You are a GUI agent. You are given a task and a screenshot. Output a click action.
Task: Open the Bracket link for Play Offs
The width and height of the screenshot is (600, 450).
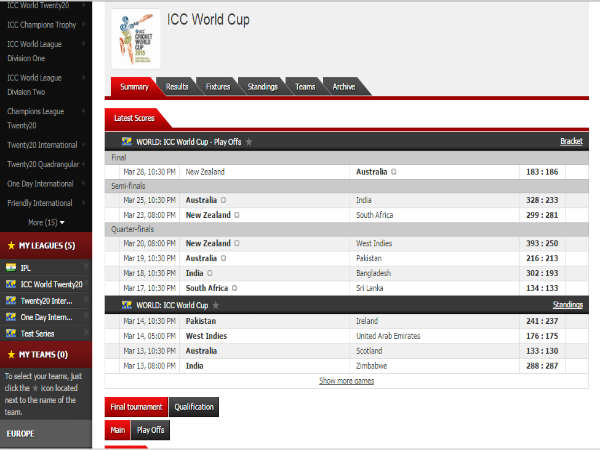[x=571, y=141]
